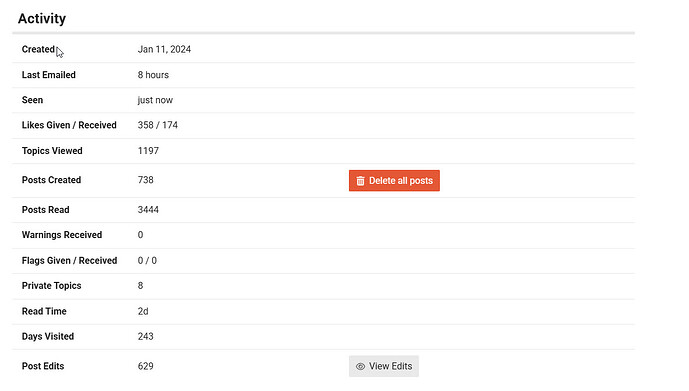Select the Created row label

[x=38, y=49]
